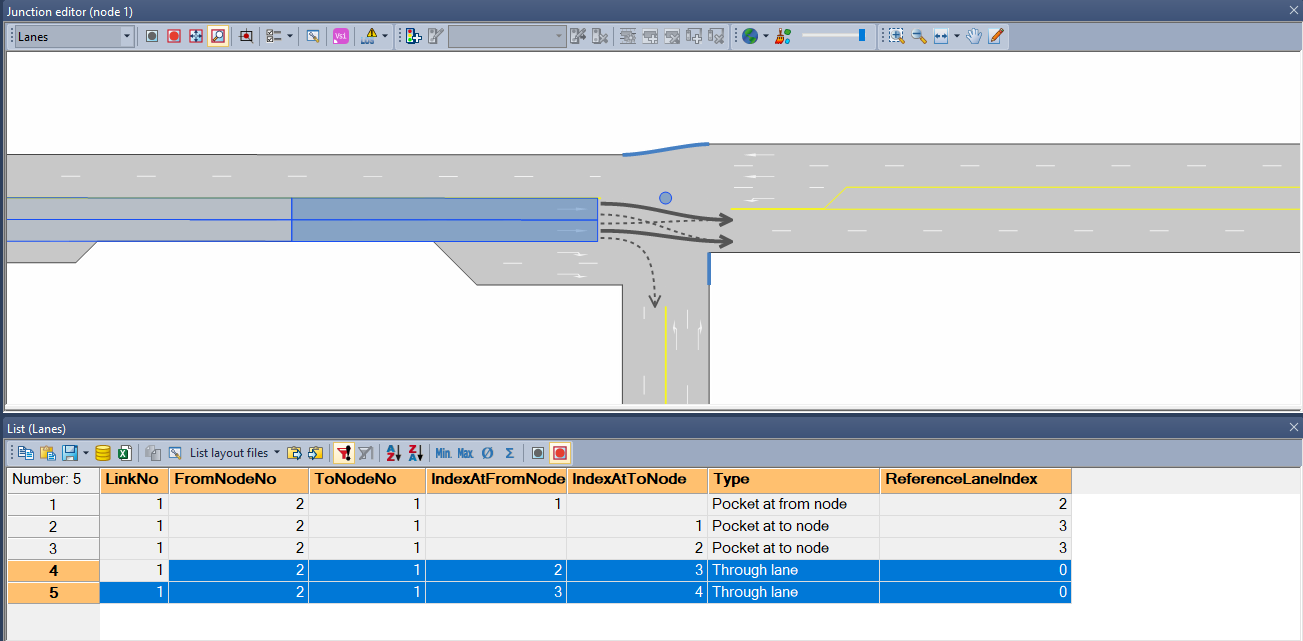The height and width of the screenshot is (641, 1303).
Task: Toggle the synchronization option next to filter icons
Action: (x=366, y=452)
